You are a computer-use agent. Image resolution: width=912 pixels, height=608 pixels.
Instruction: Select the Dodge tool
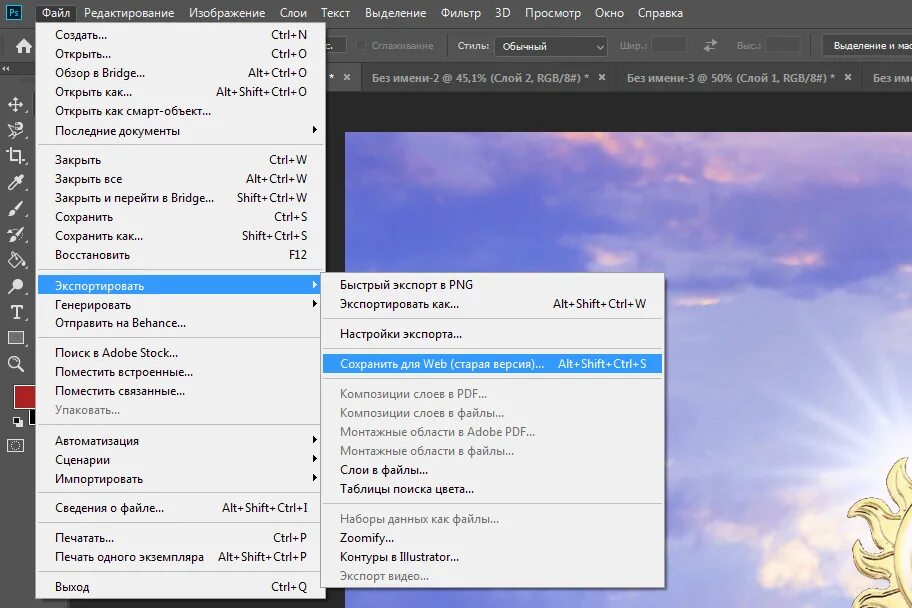click(x=16, y=286)
